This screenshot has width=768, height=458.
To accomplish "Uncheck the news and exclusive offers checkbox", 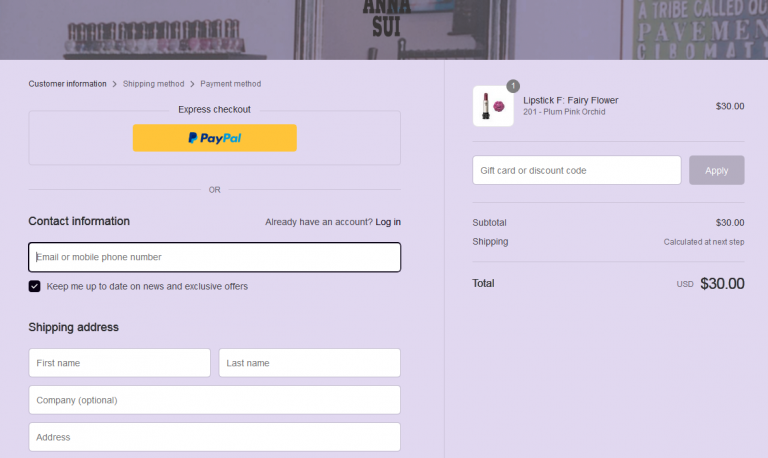I will tap(35, 286).
